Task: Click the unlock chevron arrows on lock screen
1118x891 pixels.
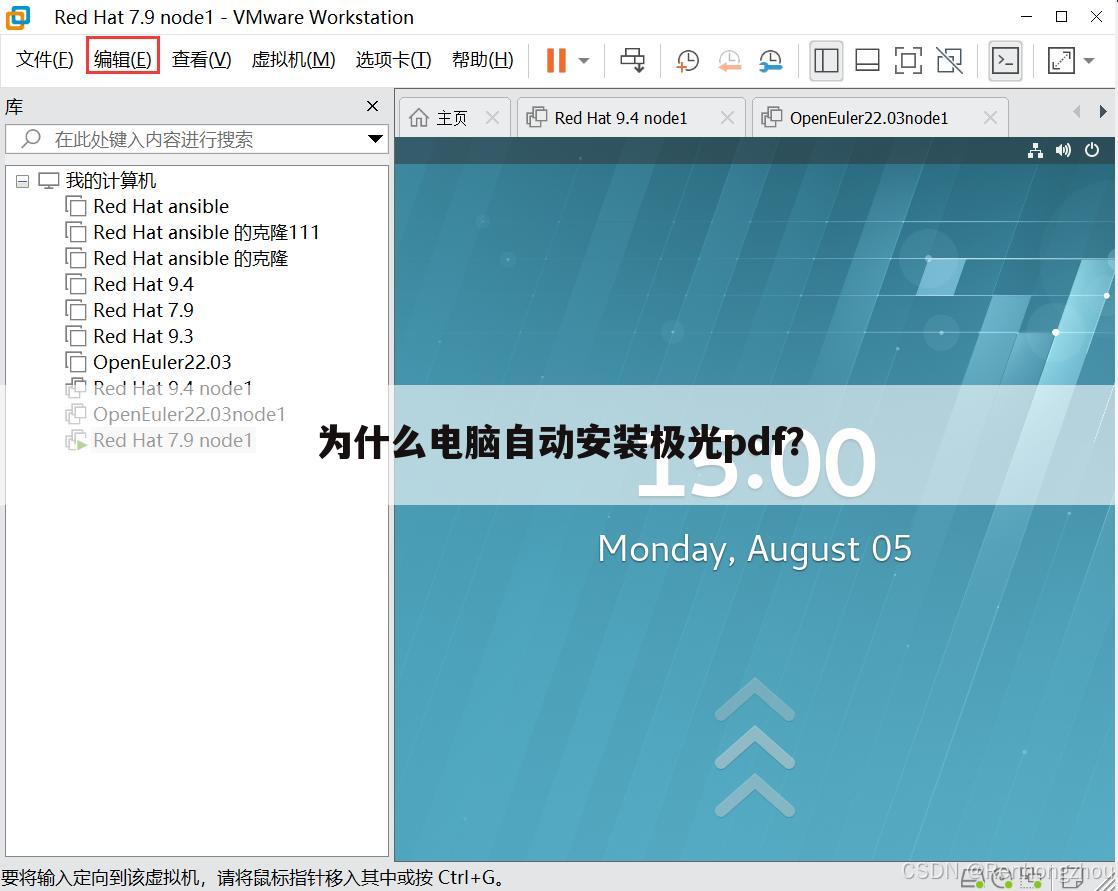Action: 754,747
